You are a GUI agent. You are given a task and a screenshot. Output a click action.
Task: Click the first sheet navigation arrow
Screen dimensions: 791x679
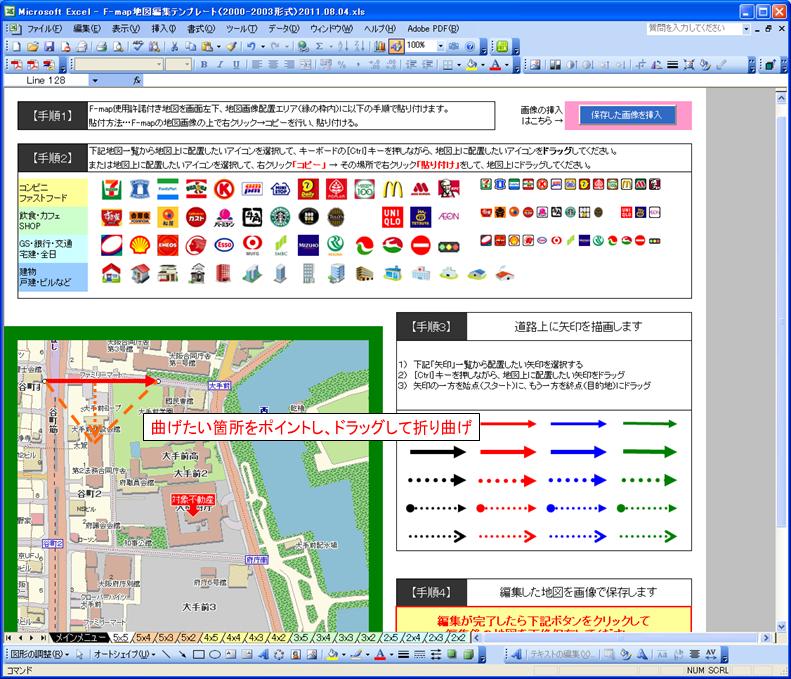coord(9,638)
